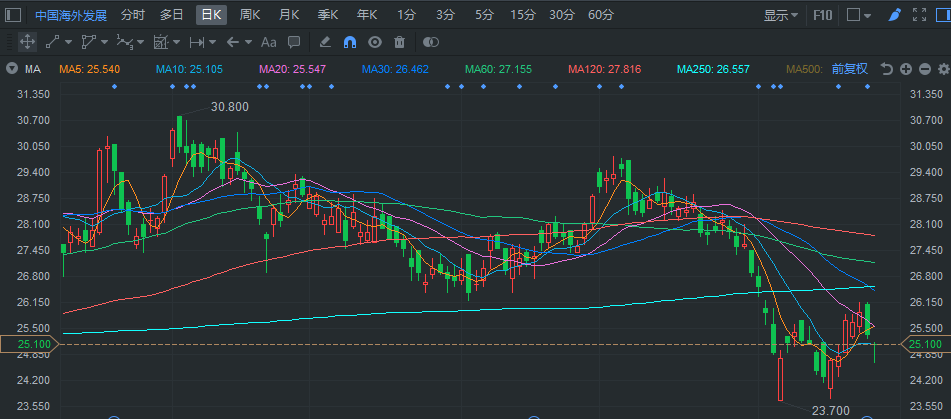The width and height of the screenshot is (951, 419).
Task: Click the 30.800 high price annotation
Action: click(230, 107)
